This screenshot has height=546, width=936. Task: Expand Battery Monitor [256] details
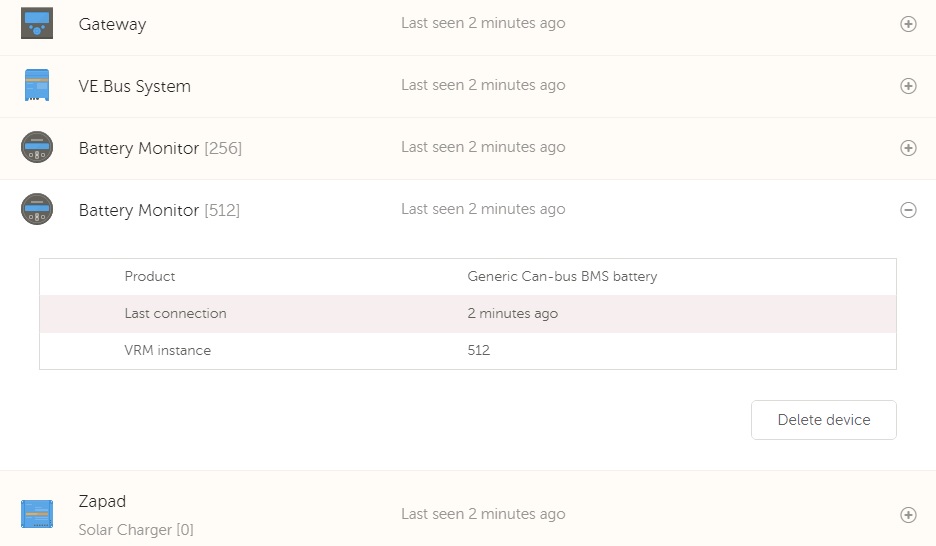[908, 148]
